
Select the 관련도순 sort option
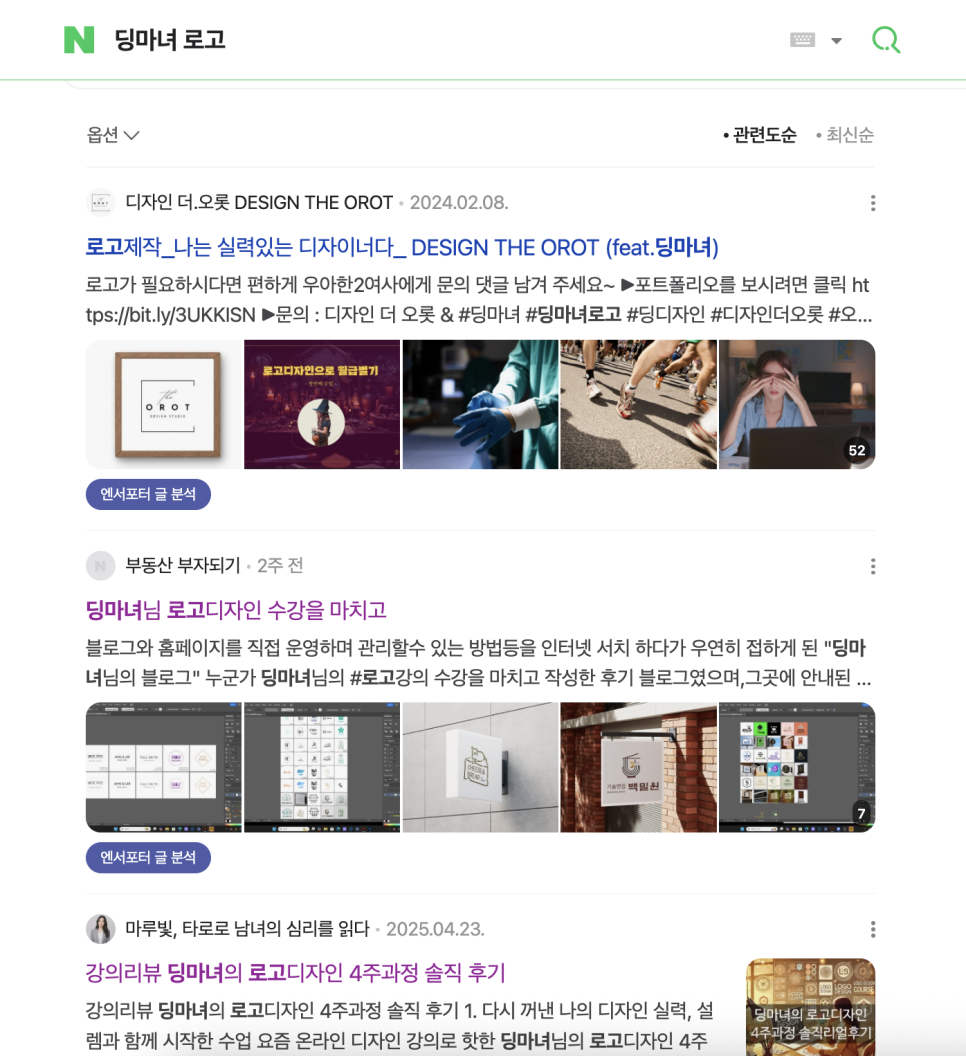point(759,135)
